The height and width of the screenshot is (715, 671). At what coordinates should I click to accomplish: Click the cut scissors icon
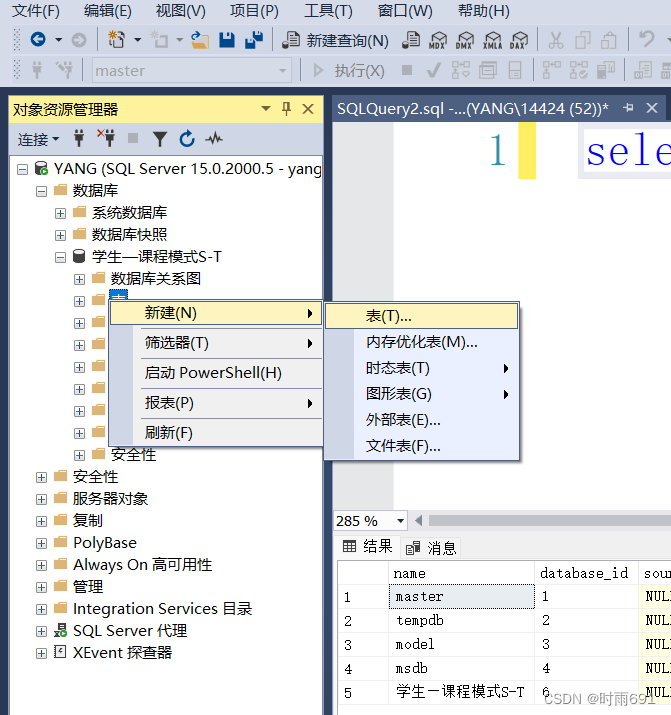pos(556,40)
